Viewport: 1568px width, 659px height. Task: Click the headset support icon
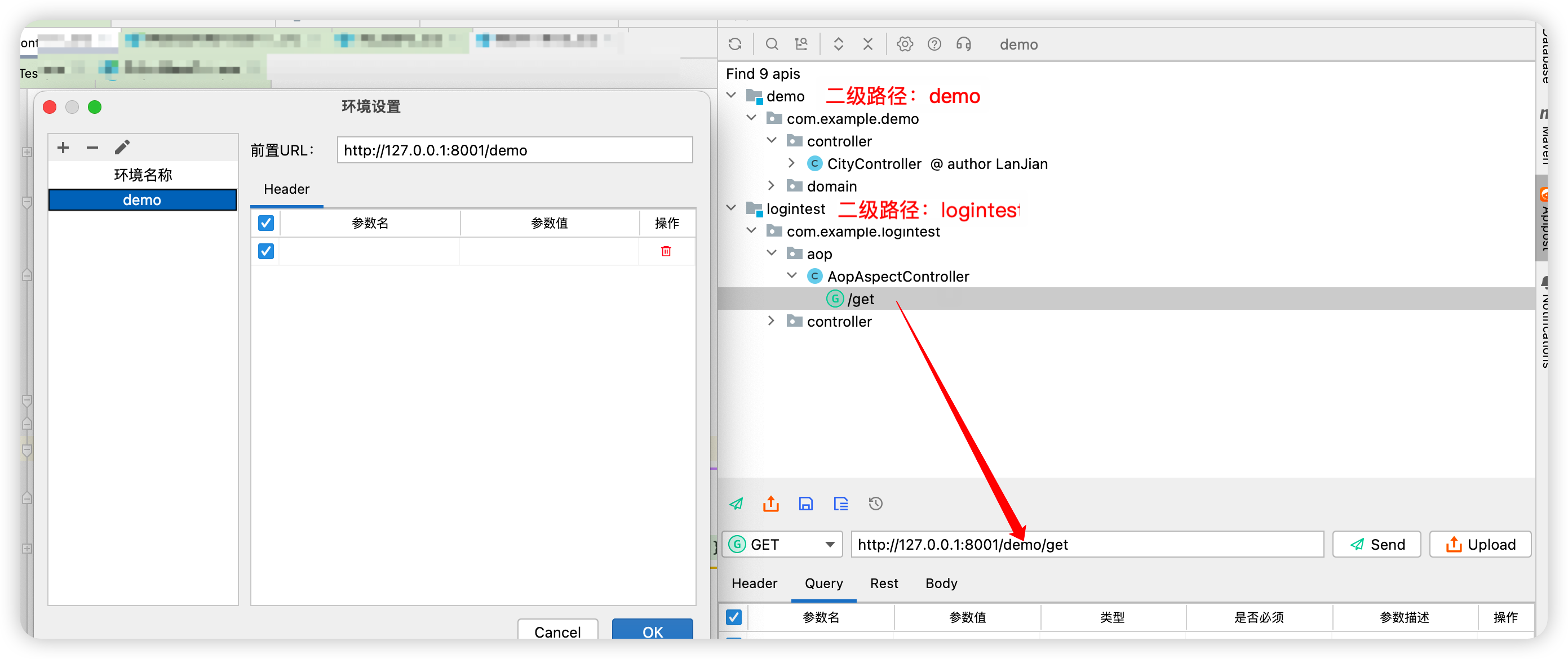point(964,44)
